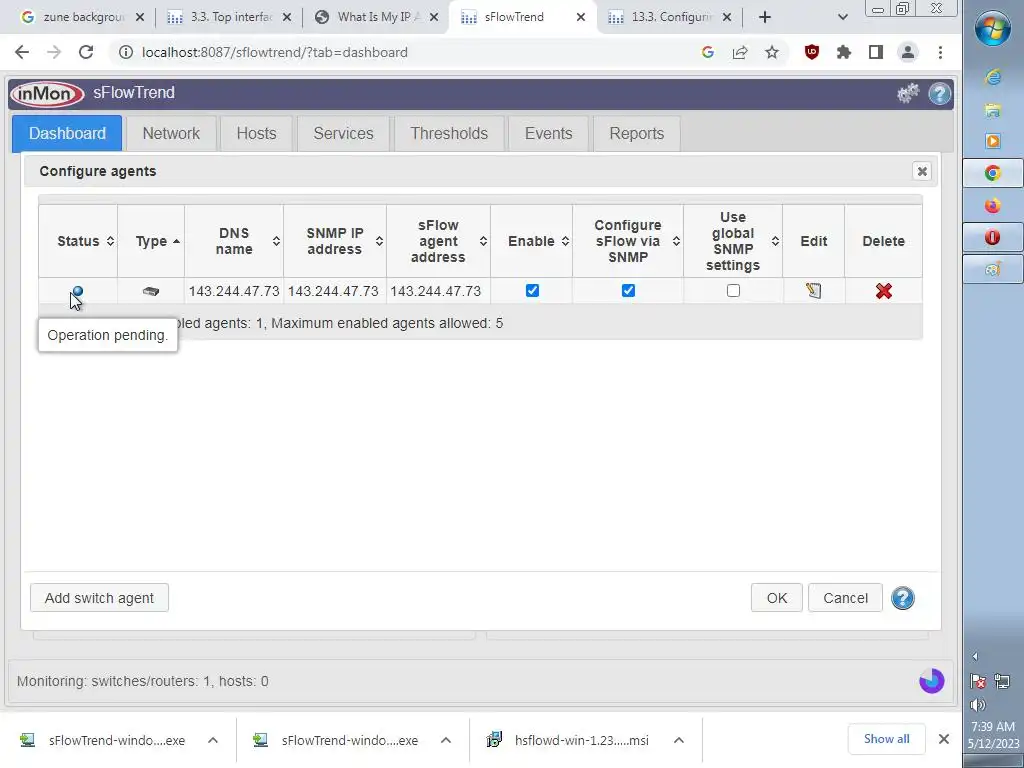View site information icon
This screenshot has height=768, width=1024.
pyautogui.click(x=125, y=52)
